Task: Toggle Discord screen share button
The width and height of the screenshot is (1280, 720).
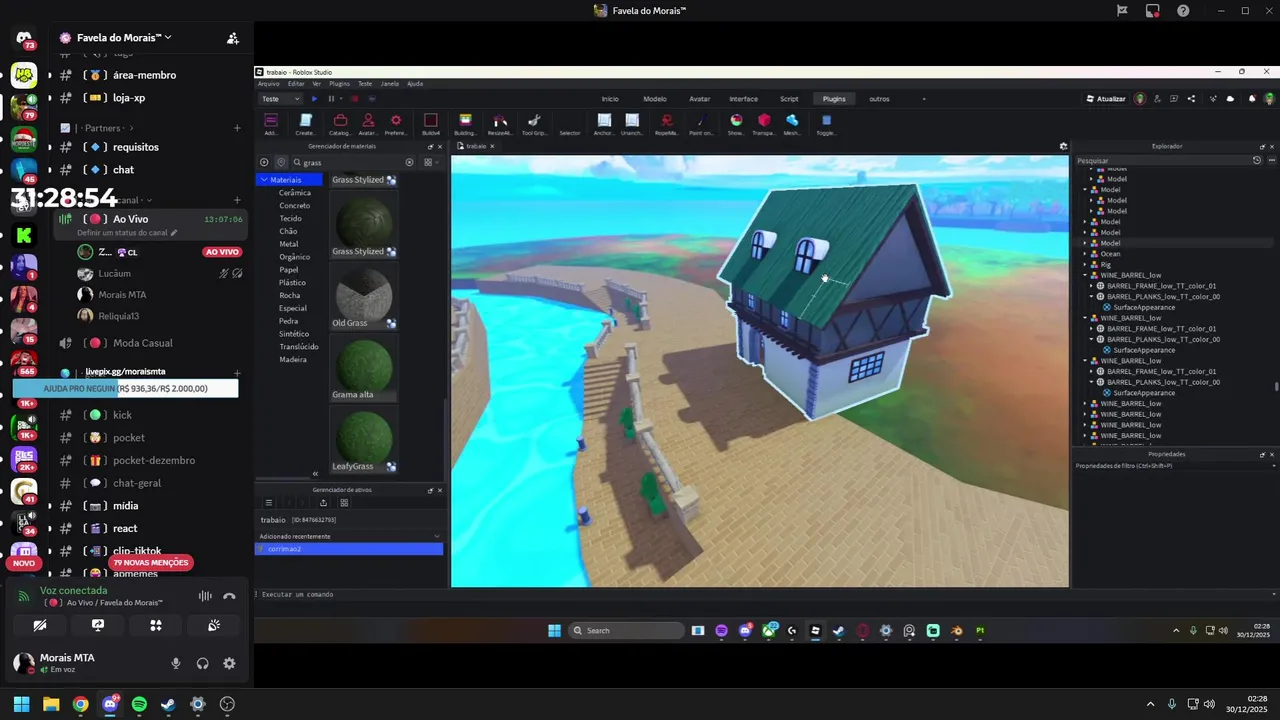Action: coord(98,625)
